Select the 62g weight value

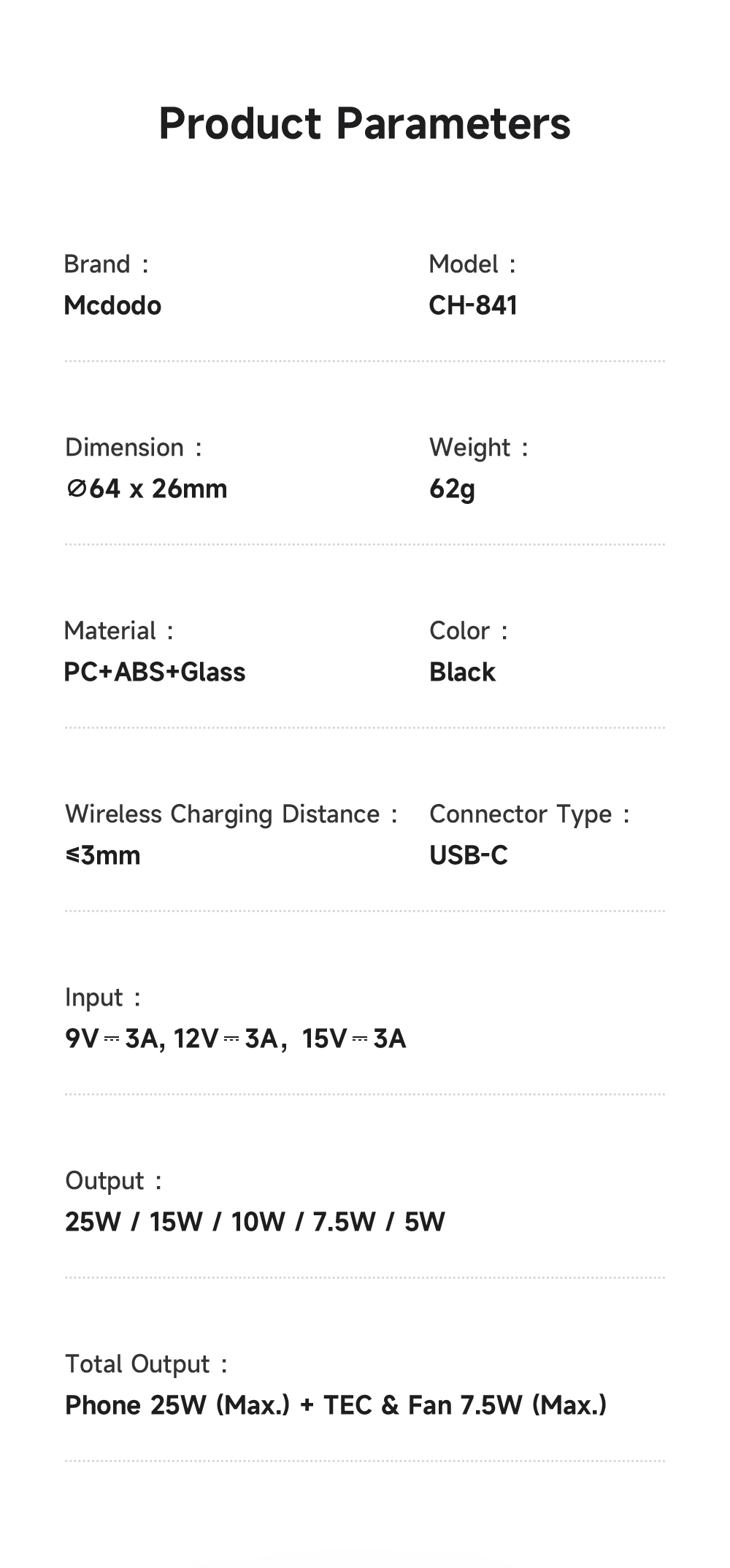[x=452, y=489]
